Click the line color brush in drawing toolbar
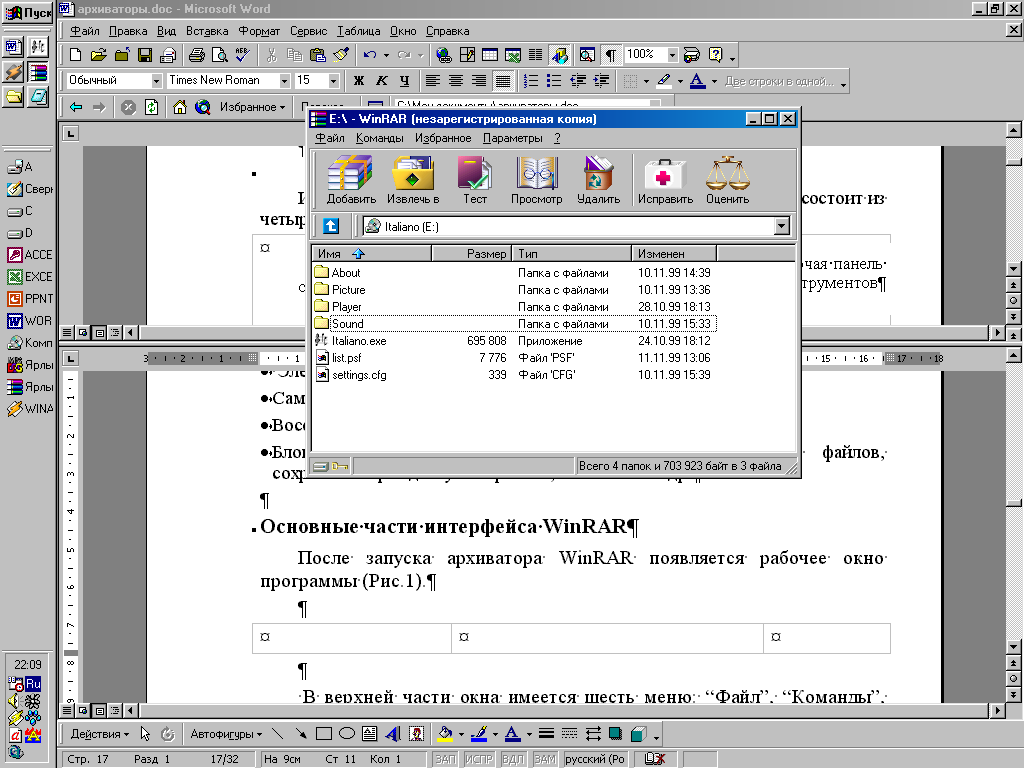1024x768 pixels. click(479, 734)
